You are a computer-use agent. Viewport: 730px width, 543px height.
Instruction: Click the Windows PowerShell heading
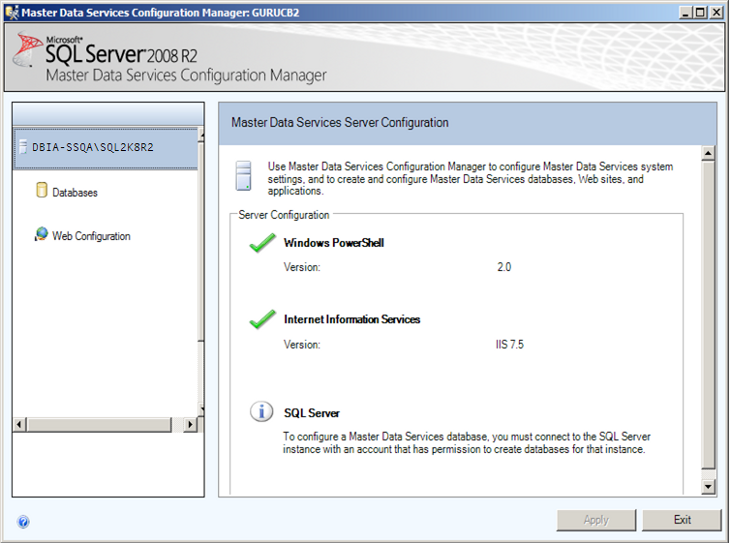click(334, 243)
